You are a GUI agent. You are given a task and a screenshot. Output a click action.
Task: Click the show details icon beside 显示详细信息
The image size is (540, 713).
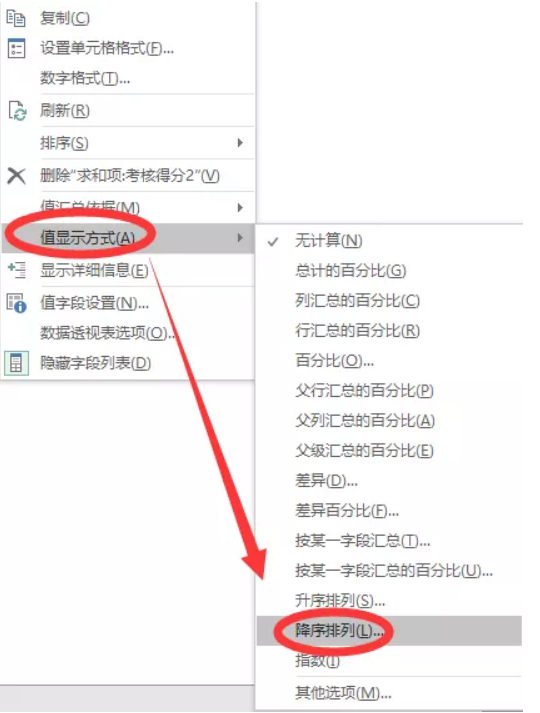[x=16, y=270]
